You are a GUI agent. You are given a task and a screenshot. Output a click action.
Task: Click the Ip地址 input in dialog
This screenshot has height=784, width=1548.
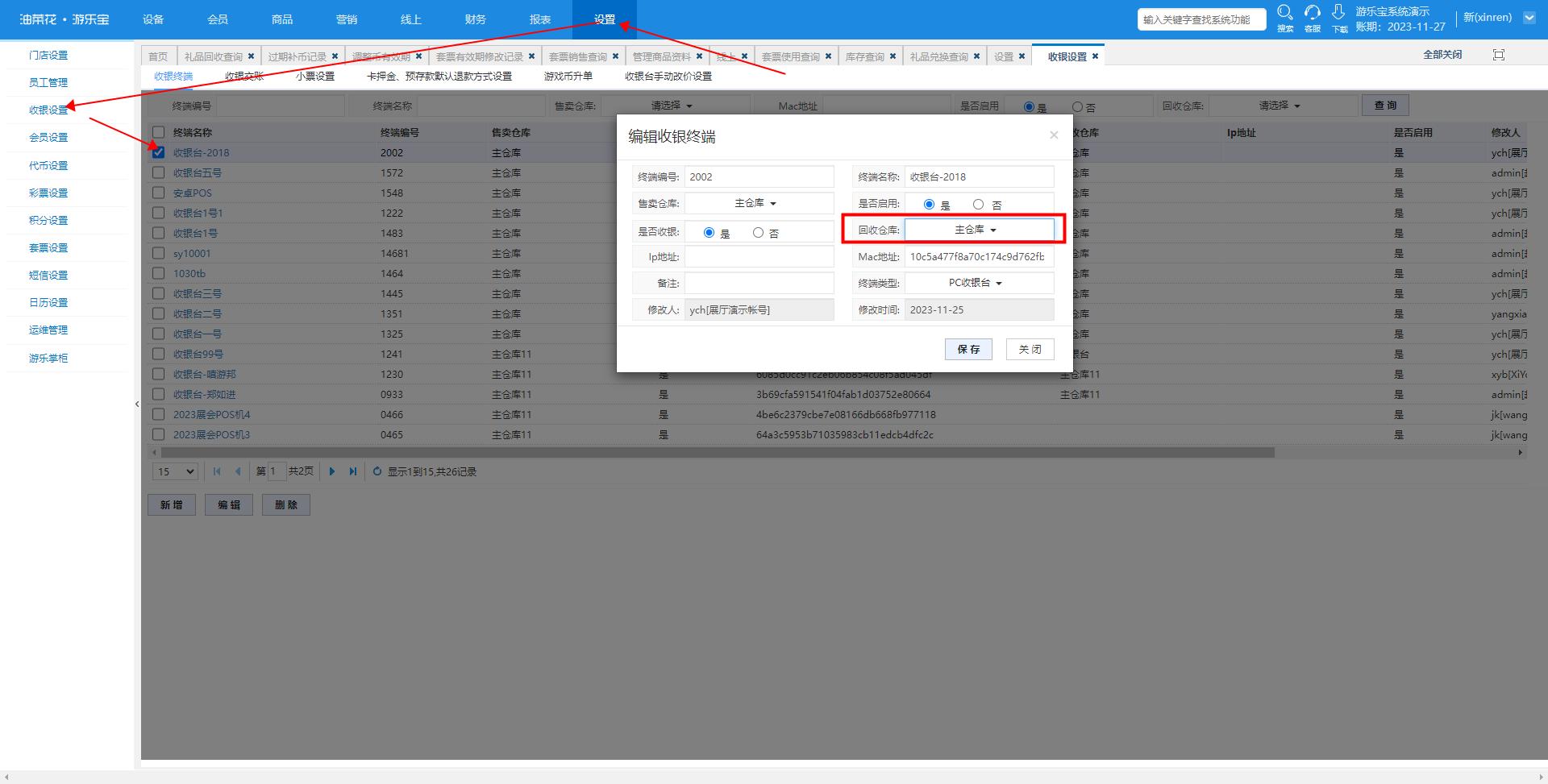click(x=759, y=257)
